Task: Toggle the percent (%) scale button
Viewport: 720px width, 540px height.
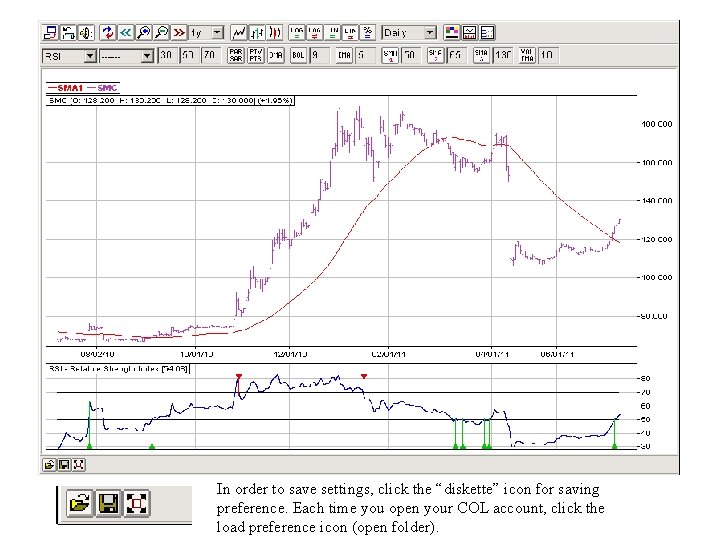Action: (367, 33)
